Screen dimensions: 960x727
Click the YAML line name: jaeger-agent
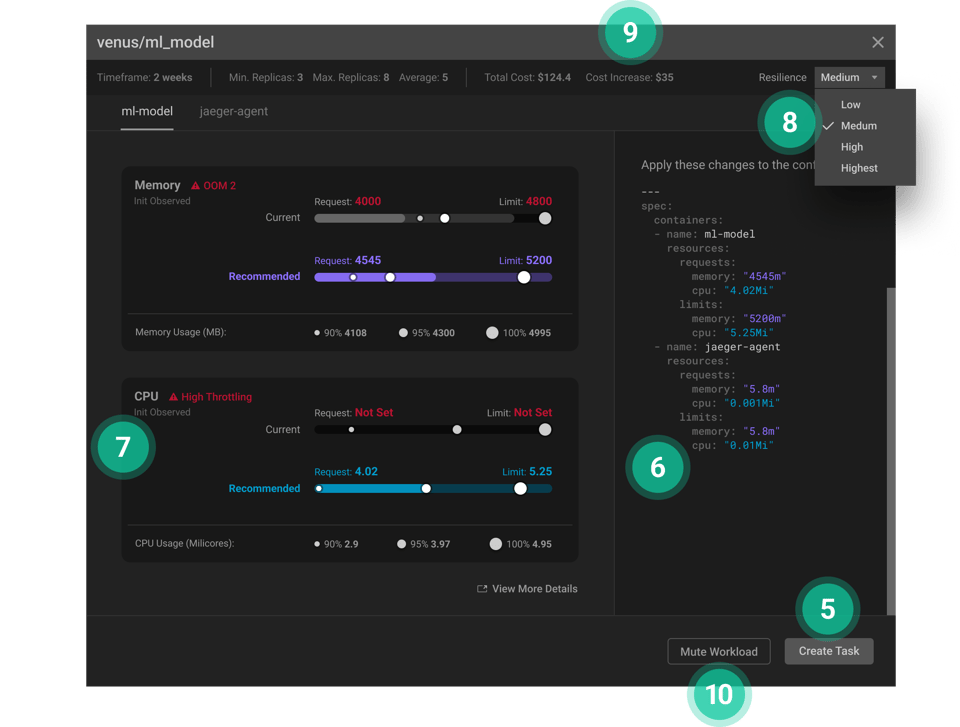(x=717, y=347)
